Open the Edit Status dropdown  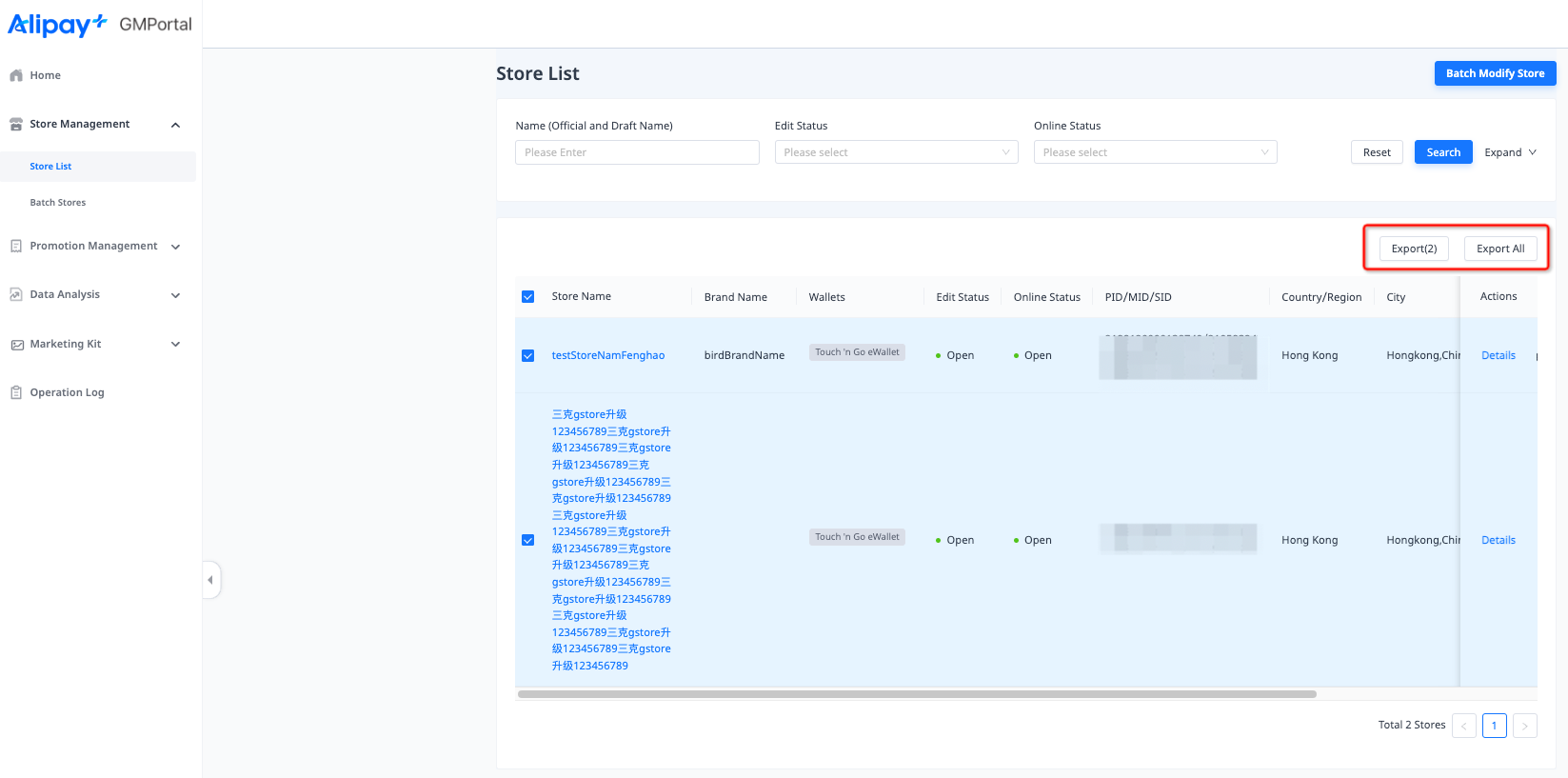(x=896, y=152)
